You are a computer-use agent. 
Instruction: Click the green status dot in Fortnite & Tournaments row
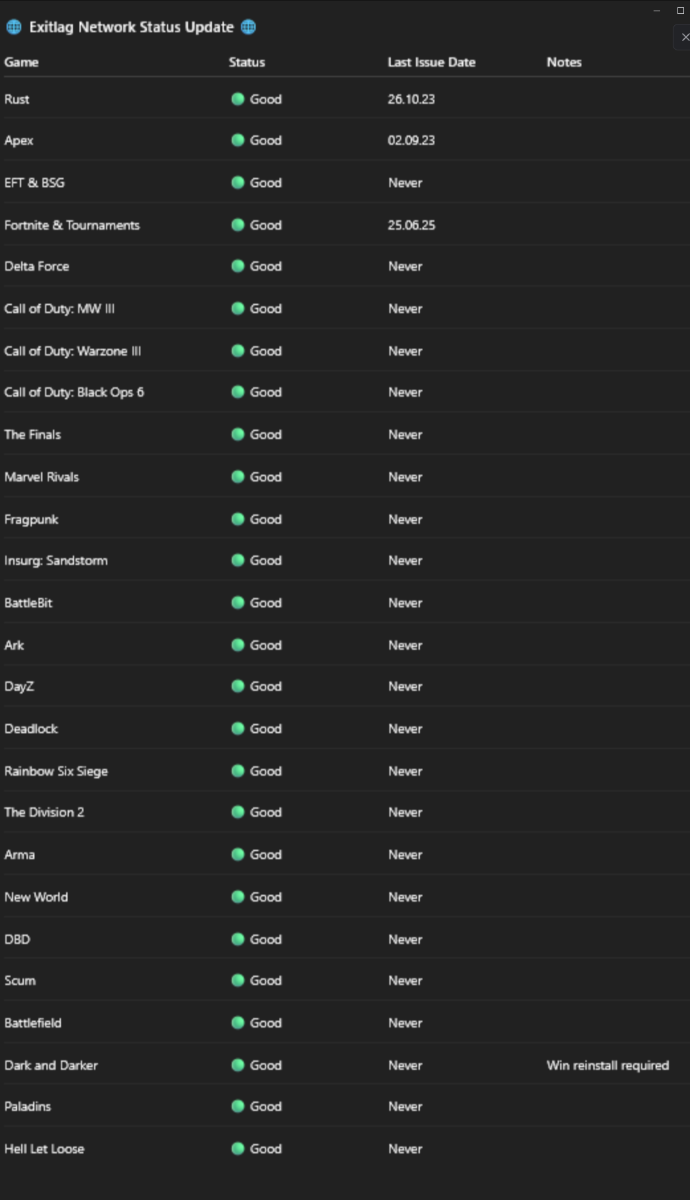(x=238, y=225)
